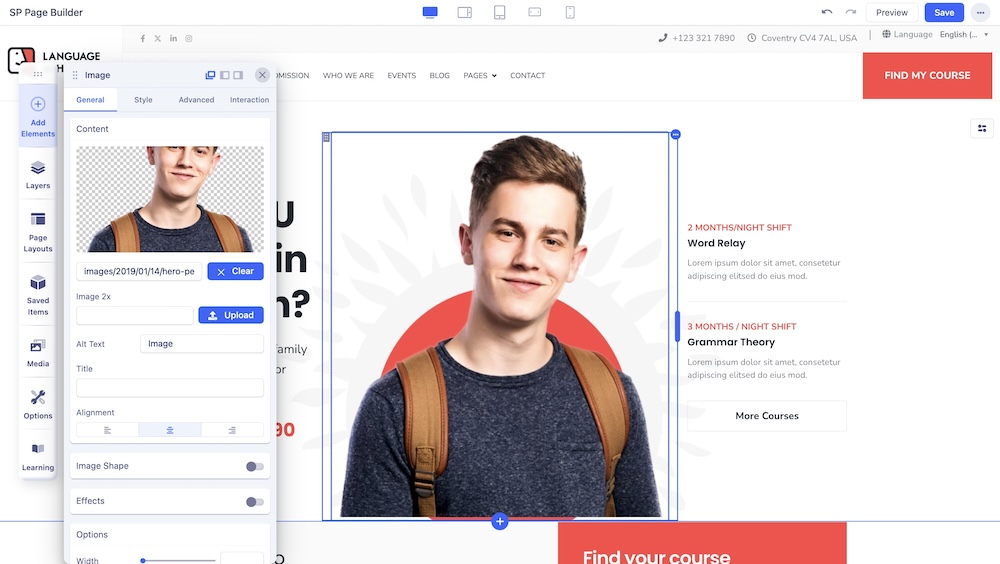Click the Word Relay course title
Screen dimensions: 1000x564
(716, 243)
